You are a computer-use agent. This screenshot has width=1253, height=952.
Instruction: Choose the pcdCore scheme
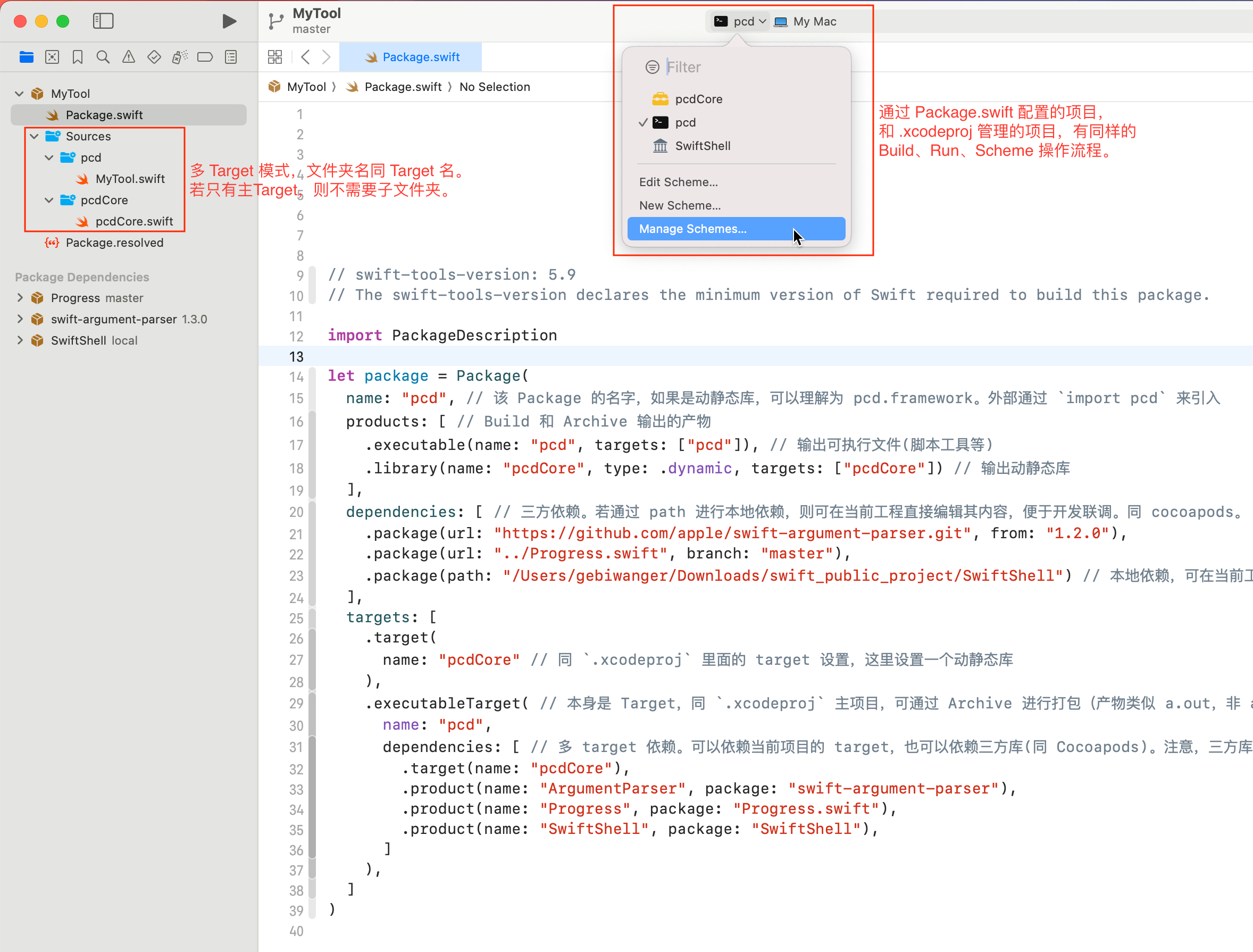pos(736,99)
